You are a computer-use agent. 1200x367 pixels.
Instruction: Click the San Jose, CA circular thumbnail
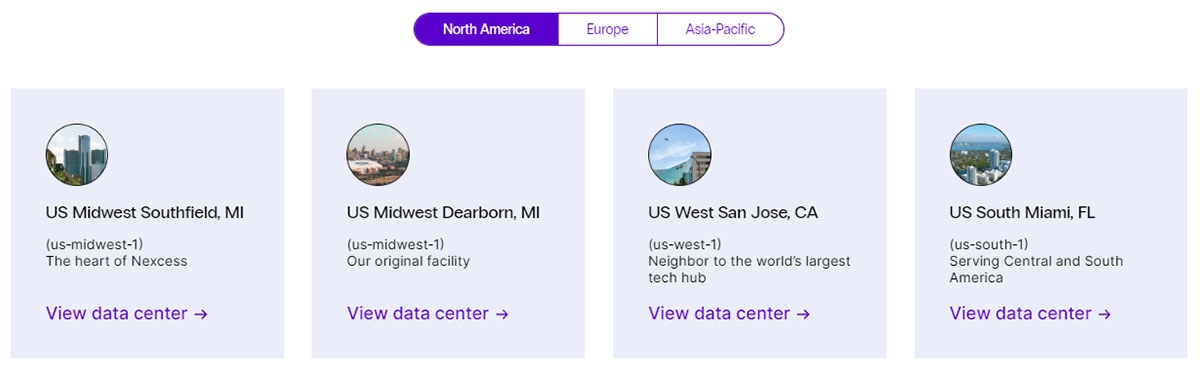click(x=679, y=155)
